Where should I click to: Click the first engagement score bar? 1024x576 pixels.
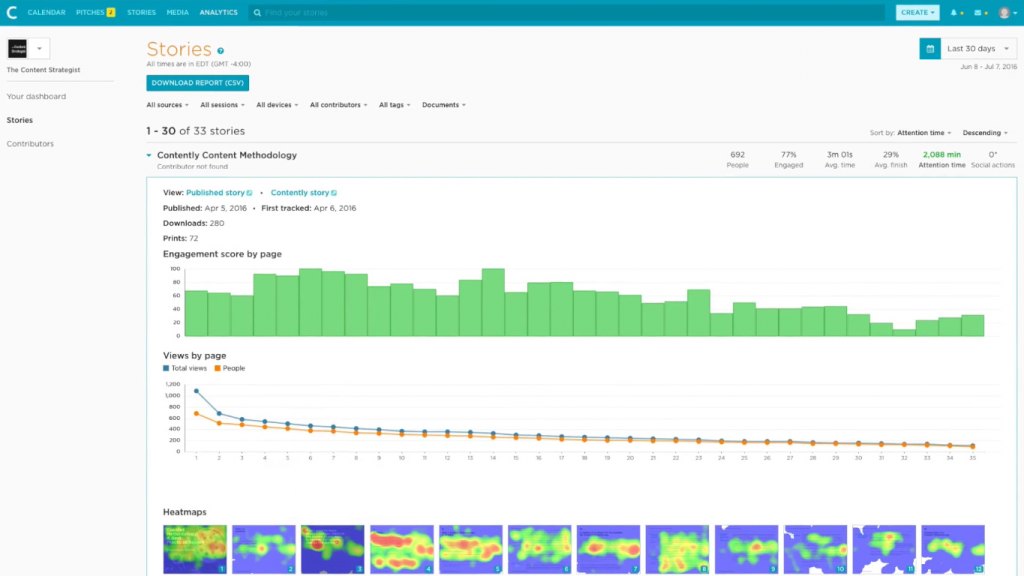(196, 313)
